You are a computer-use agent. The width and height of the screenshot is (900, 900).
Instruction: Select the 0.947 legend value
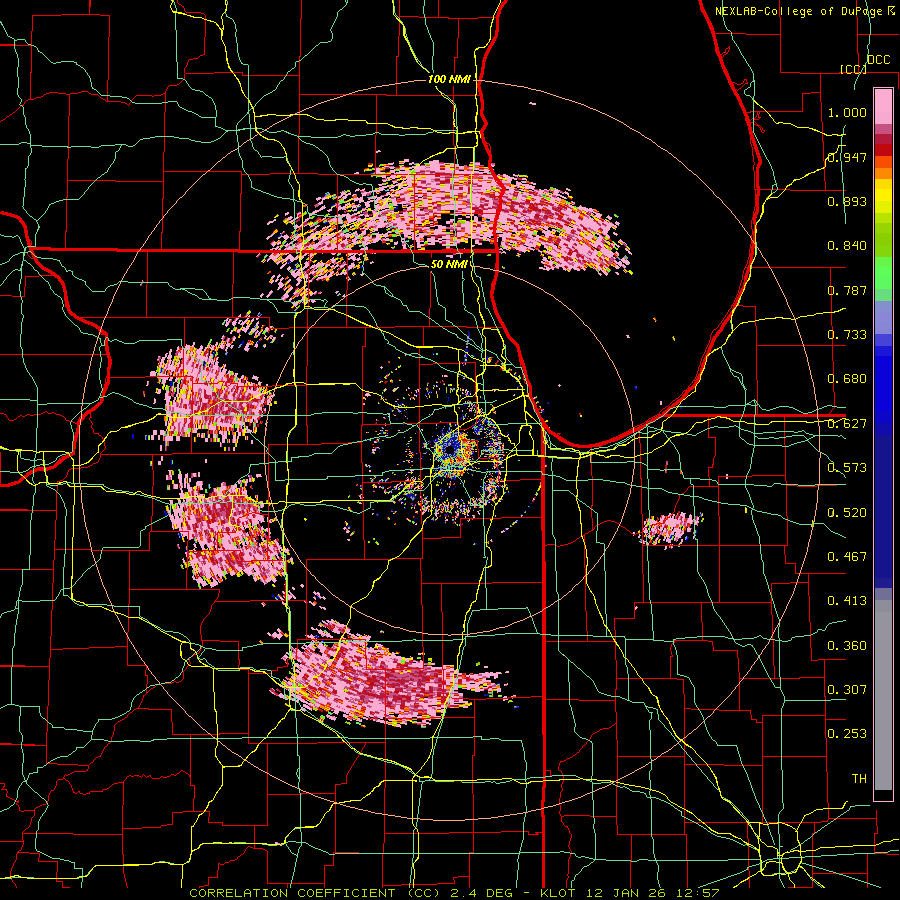[x=847, y=157]
